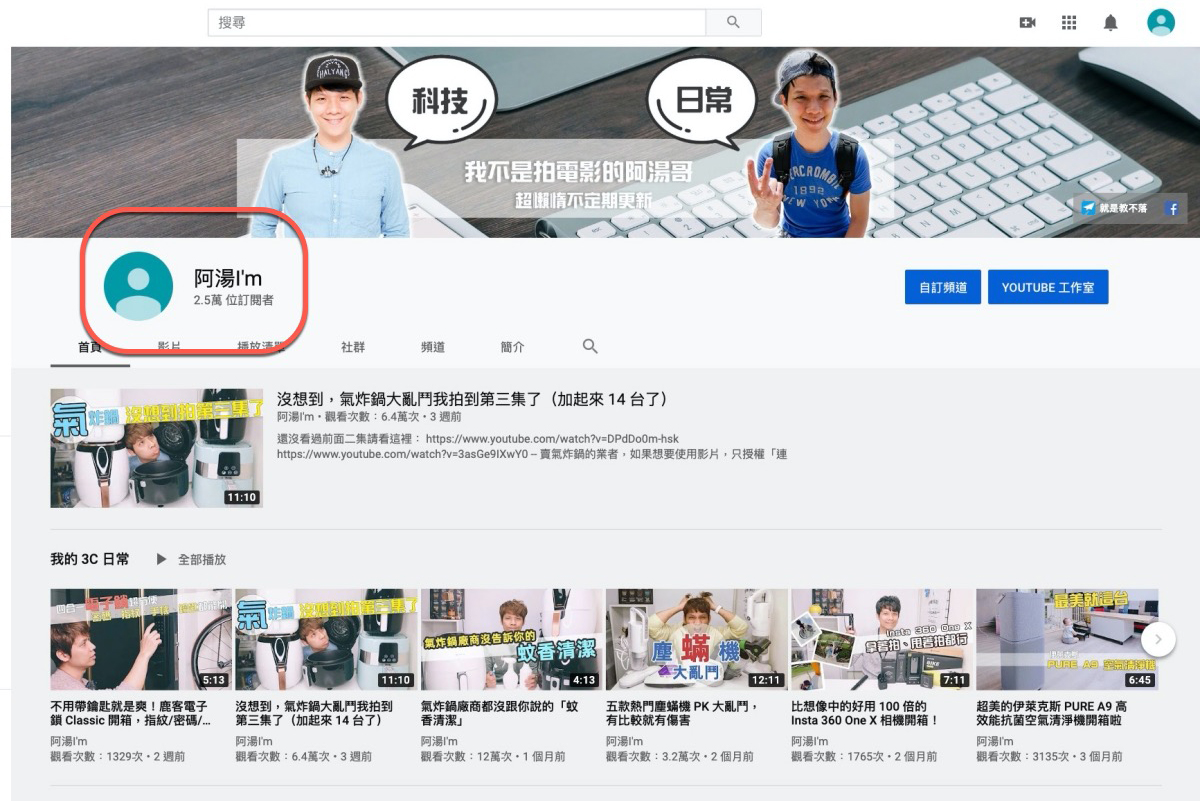Click the 自訂頻道 button
Image resolution: width=1200 pixels, height=801 pixels.
point(941,286)
